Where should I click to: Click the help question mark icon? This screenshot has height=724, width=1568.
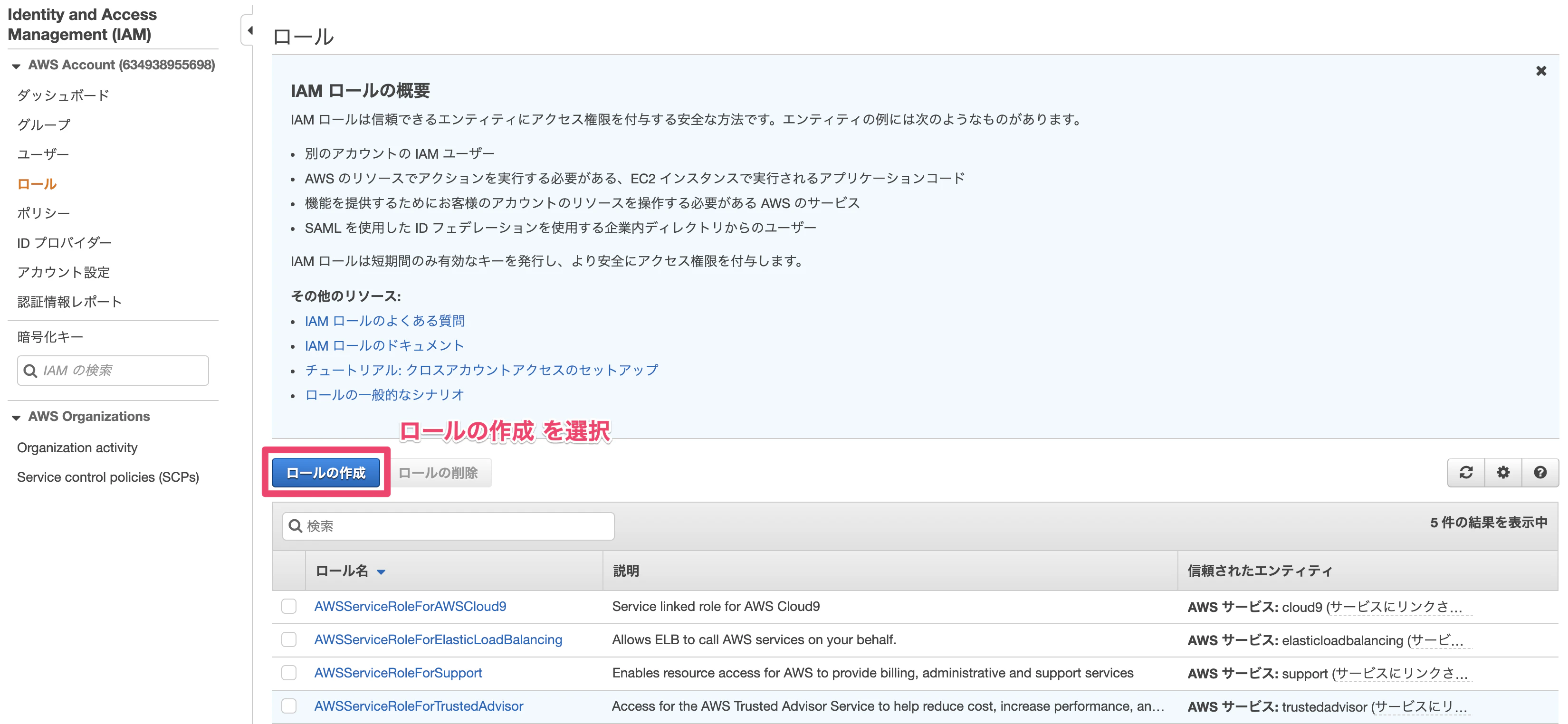[1540, 472]
